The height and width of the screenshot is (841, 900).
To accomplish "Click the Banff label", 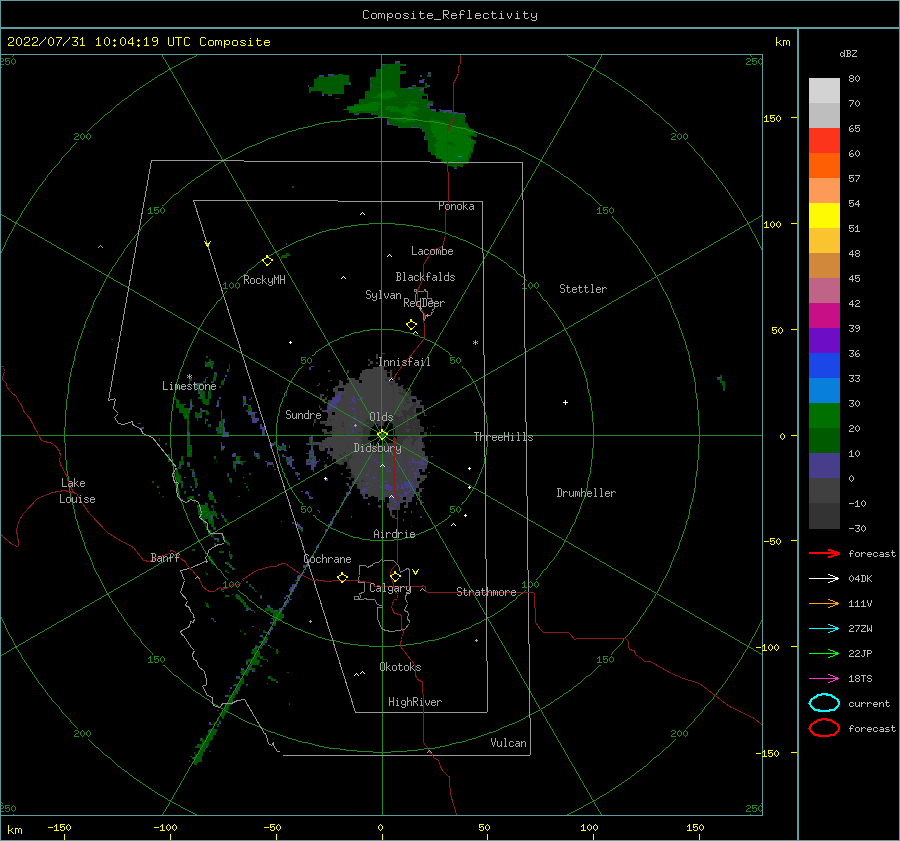I will (165, 557).
